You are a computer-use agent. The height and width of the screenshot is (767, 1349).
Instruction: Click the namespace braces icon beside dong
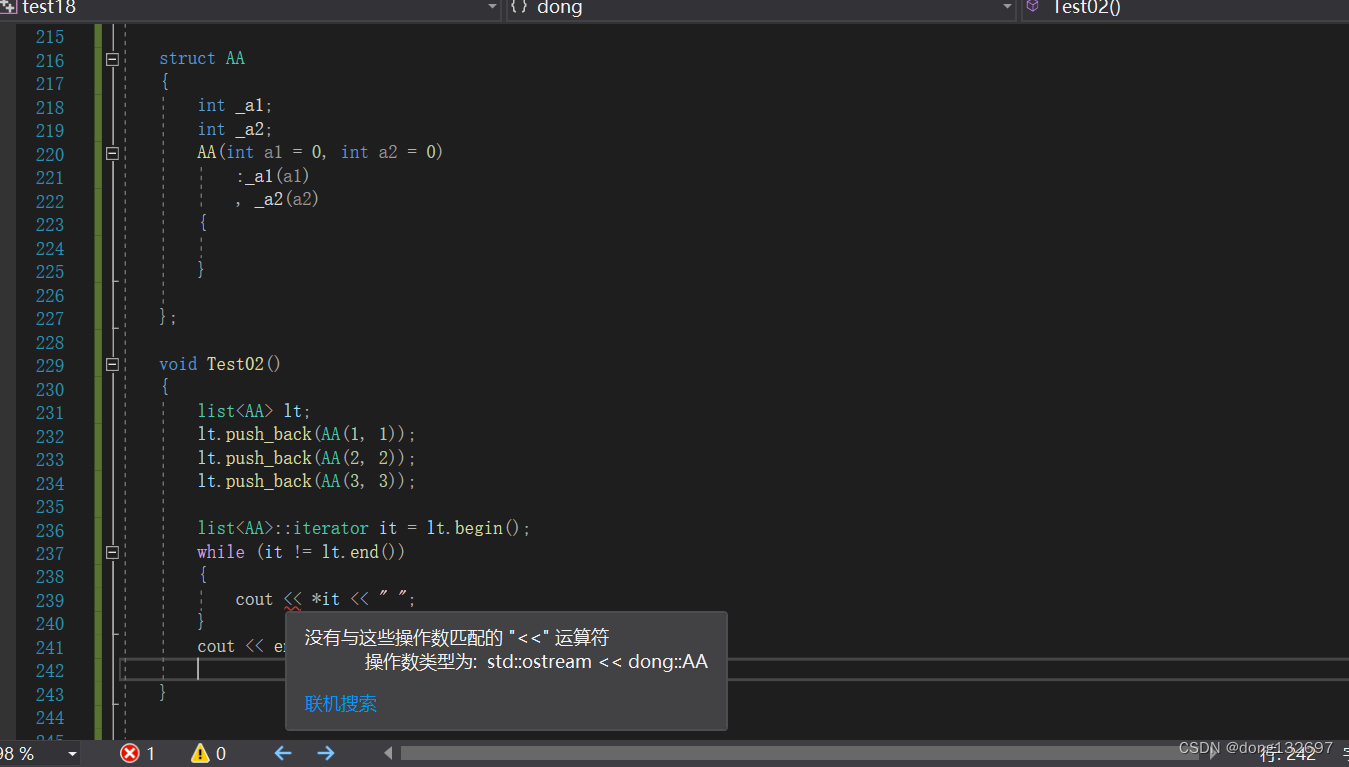point(518,7)
